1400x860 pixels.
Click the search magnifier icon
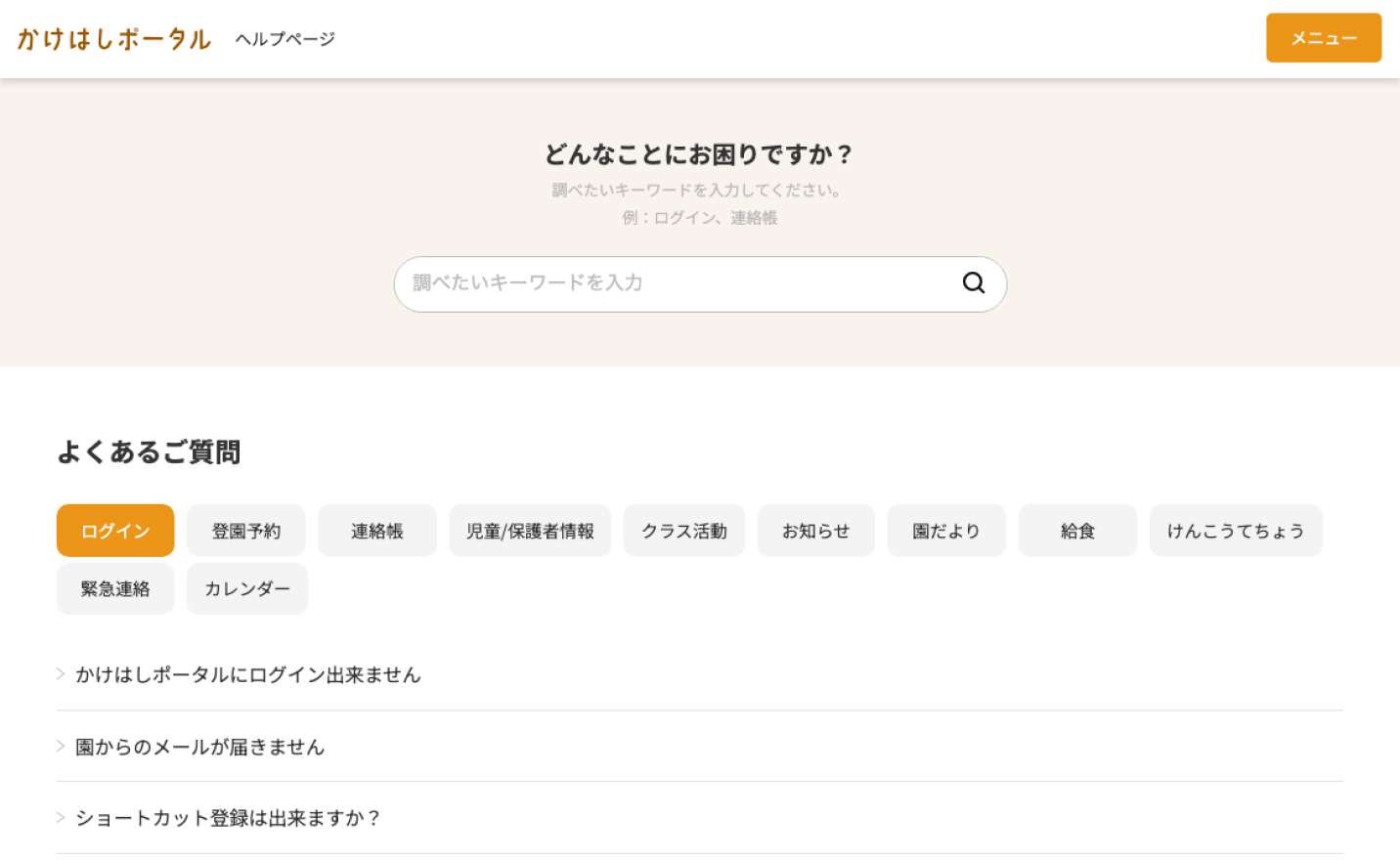point(973,282)
